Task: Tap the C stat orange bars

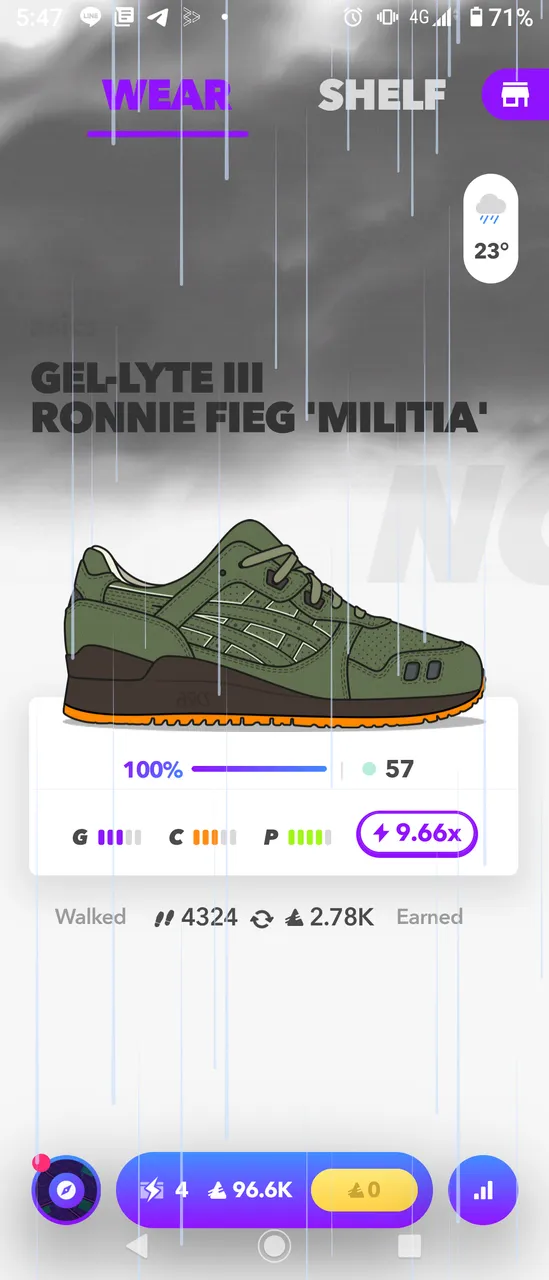Action: tap(202, 837)
